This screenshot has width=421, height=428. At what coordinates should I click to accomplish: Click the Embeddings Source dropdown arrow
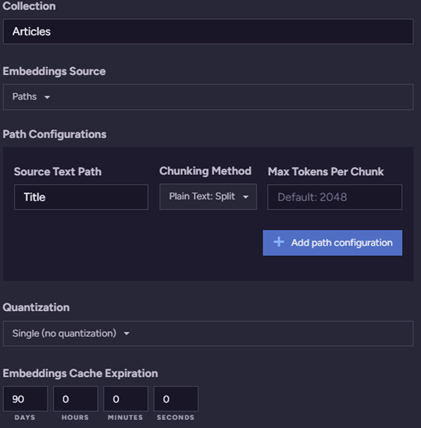coord(47,97)
